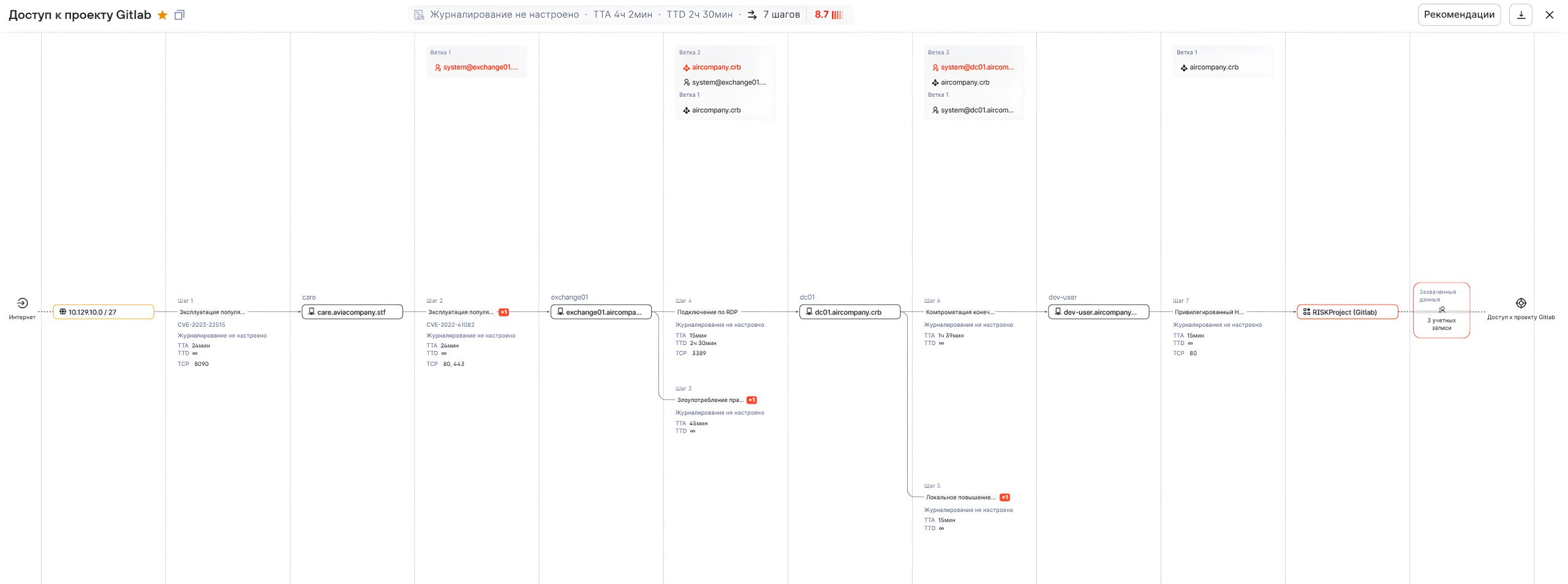Viewport: 1568px width, 584px height.
Task: Click the logging not configured icon in header
Action: tap(419, 15)
